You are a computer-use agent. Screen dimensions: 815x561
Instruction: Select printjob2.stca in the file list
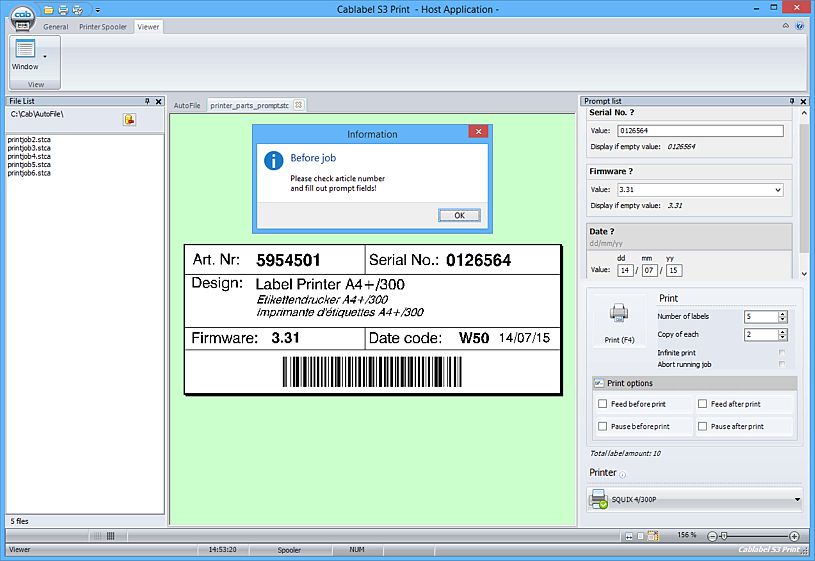[x=29, y=139]
